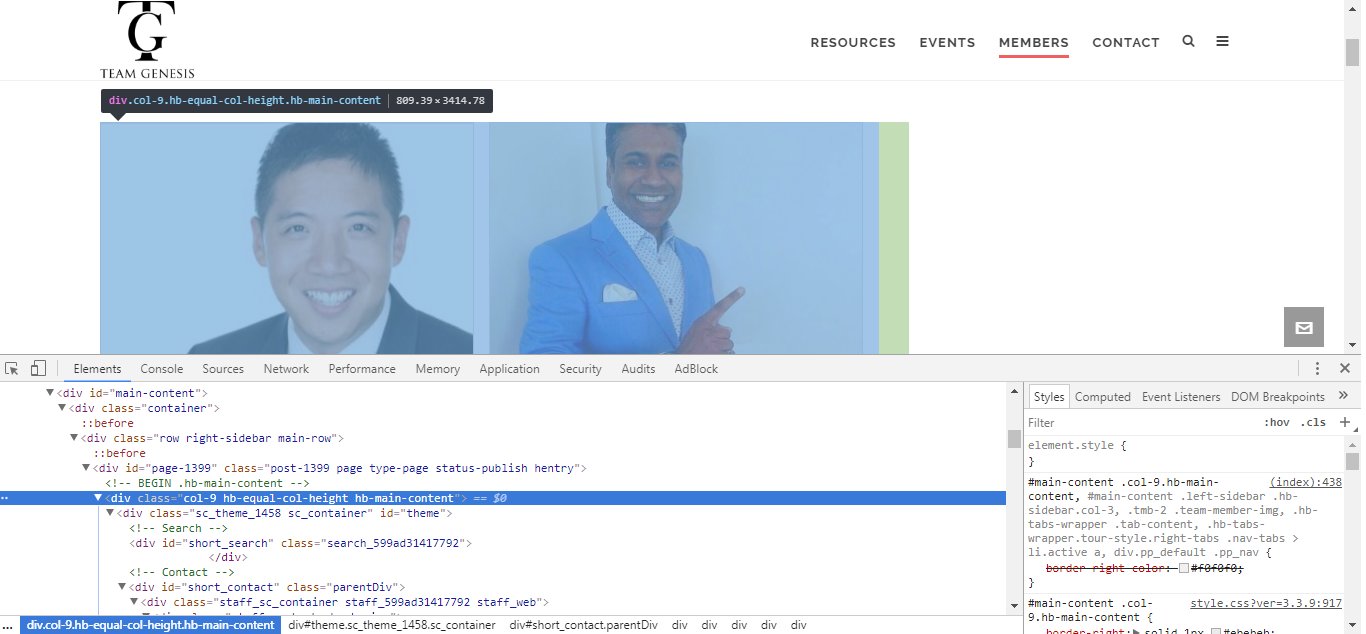Select the Computed sub-tab
Screen dimensions: 1366x634
[1103, 397]
